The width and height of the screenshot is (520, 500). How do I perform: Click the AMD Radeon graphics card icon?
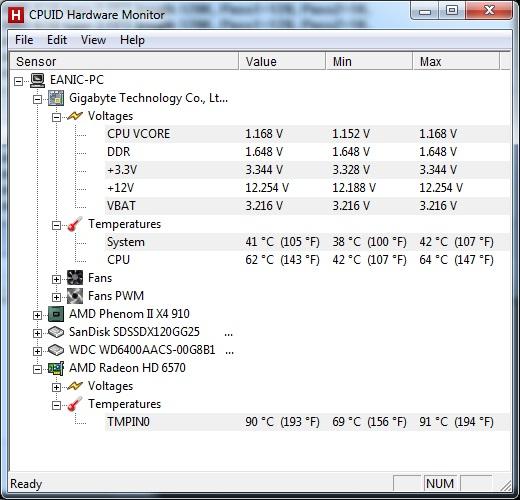(56, 368)
